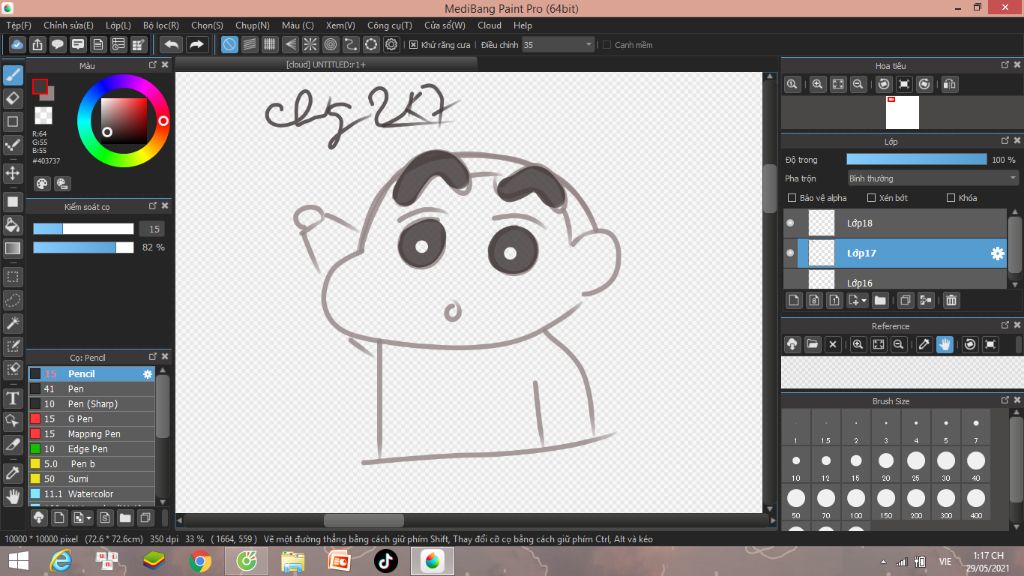Select the Pen brush in list
This screenshot has width=1024, height=576.
point(91,389)
